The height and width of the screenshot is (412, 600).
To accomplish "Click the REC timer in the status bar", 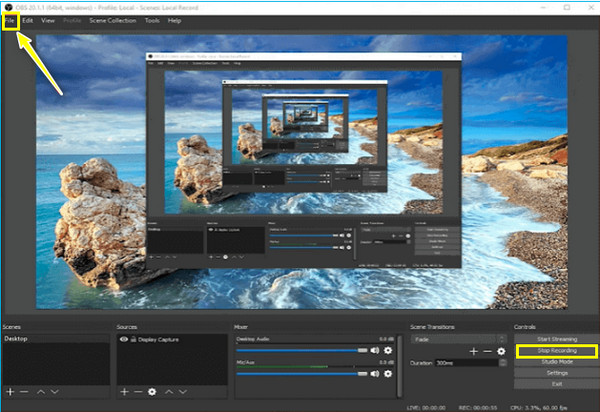I will [x=478, y=408].
